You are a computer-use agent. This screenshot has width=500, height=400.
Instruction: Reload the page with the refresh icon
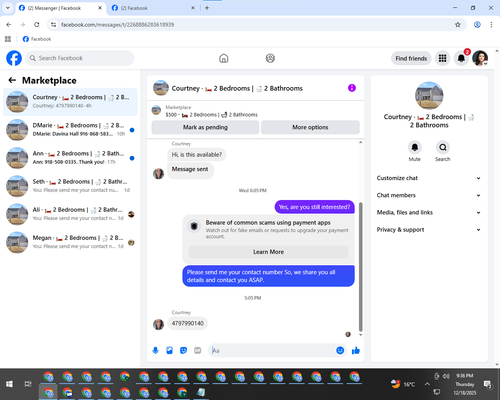click(37, 24)
